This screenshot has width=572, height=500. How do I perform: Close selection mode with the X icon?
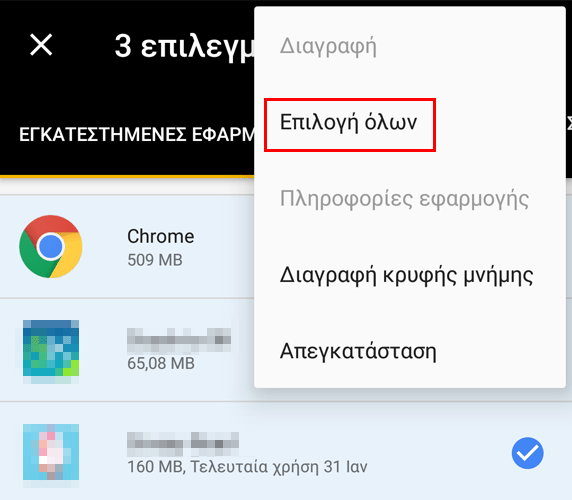tap(41, 45)
